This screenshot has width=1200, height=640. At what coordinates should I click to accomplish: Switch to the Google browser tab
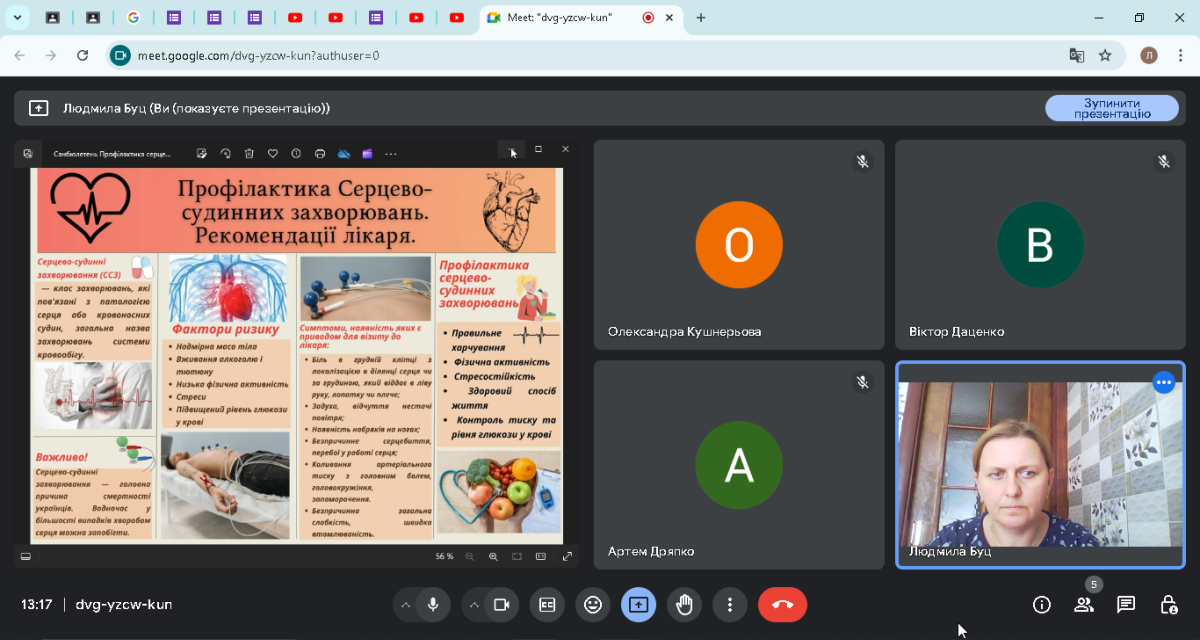[133, 18]
